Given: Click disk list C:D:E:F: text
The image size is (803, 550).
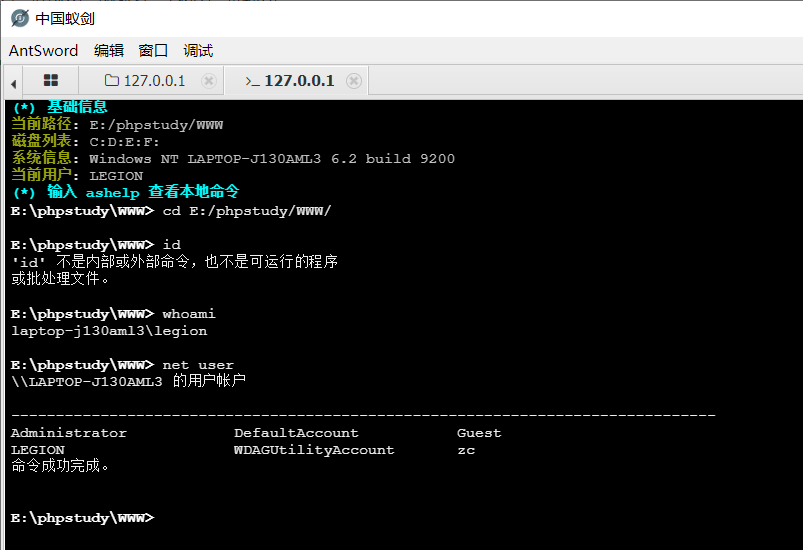Looking at the screenshot, I should (124, 142).
